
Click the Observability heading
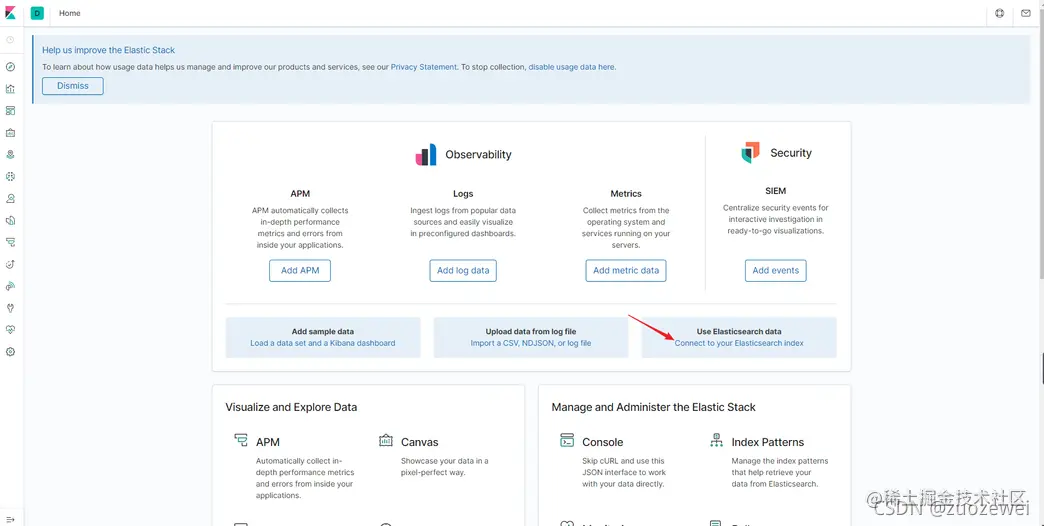(478, 154)
